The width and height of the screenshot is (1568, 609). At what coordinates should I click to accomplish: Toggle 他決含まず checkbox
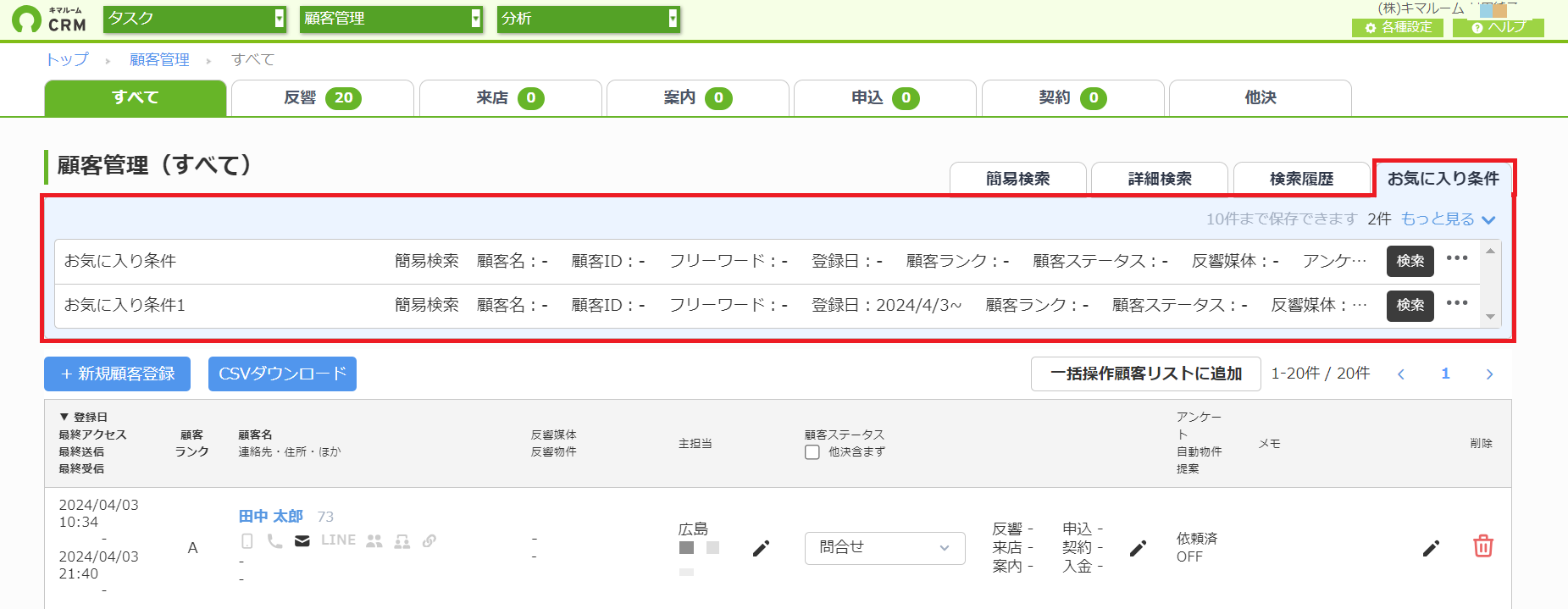click(812, 452)
